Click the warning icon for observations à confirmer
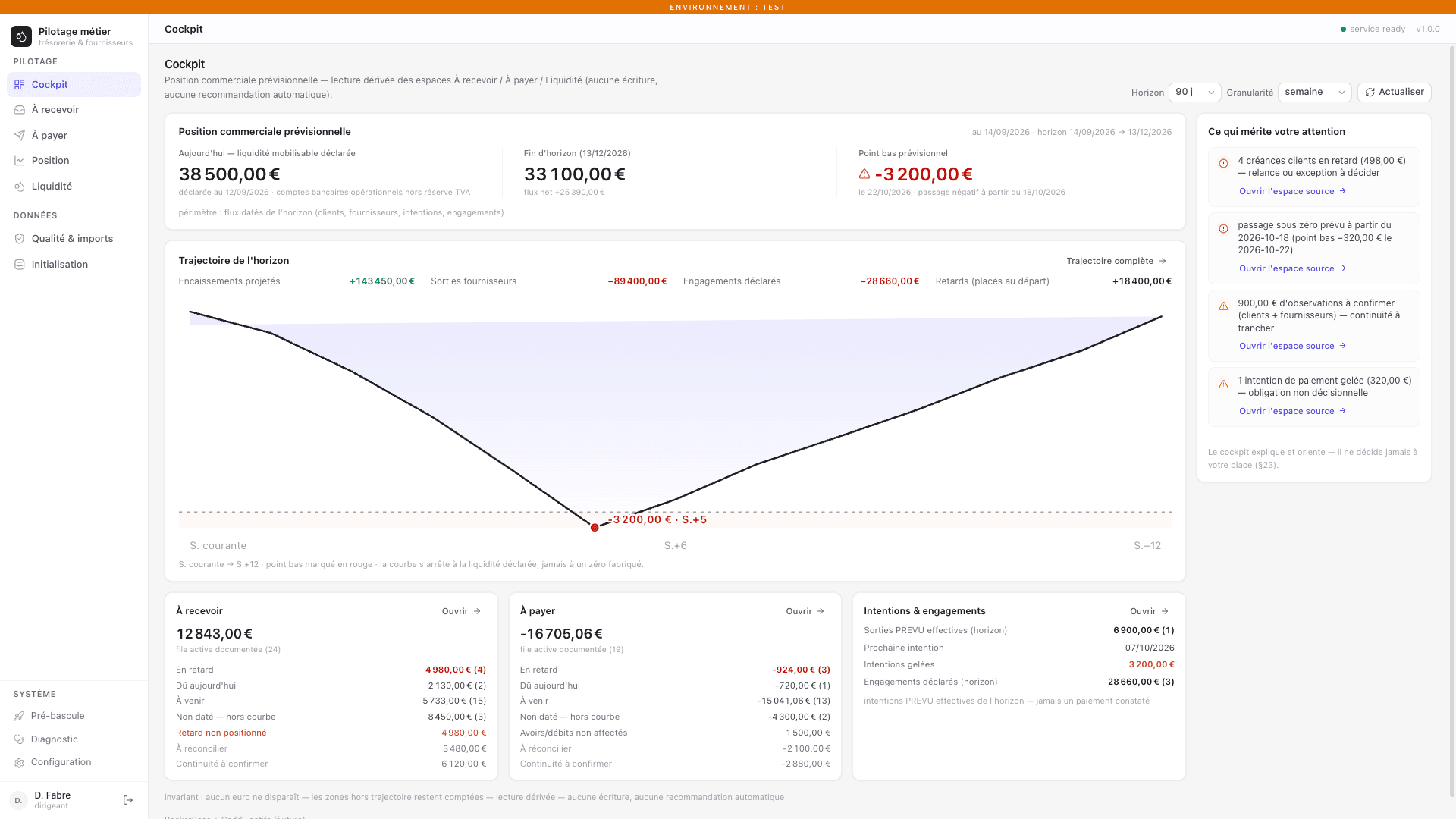The image size is (1456, 819). pyautogui.click(x=1223, y=306)
